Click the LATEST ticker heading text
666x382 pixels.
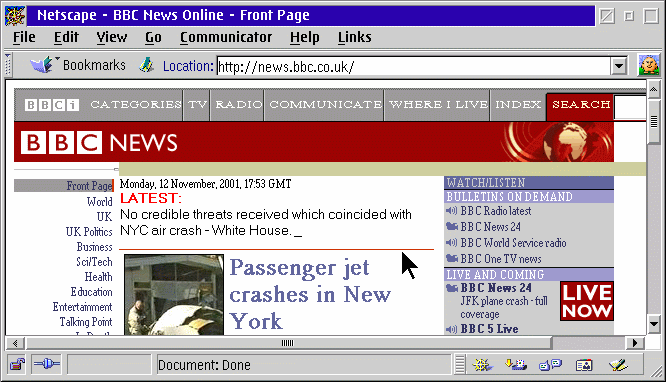pos(151,198)
